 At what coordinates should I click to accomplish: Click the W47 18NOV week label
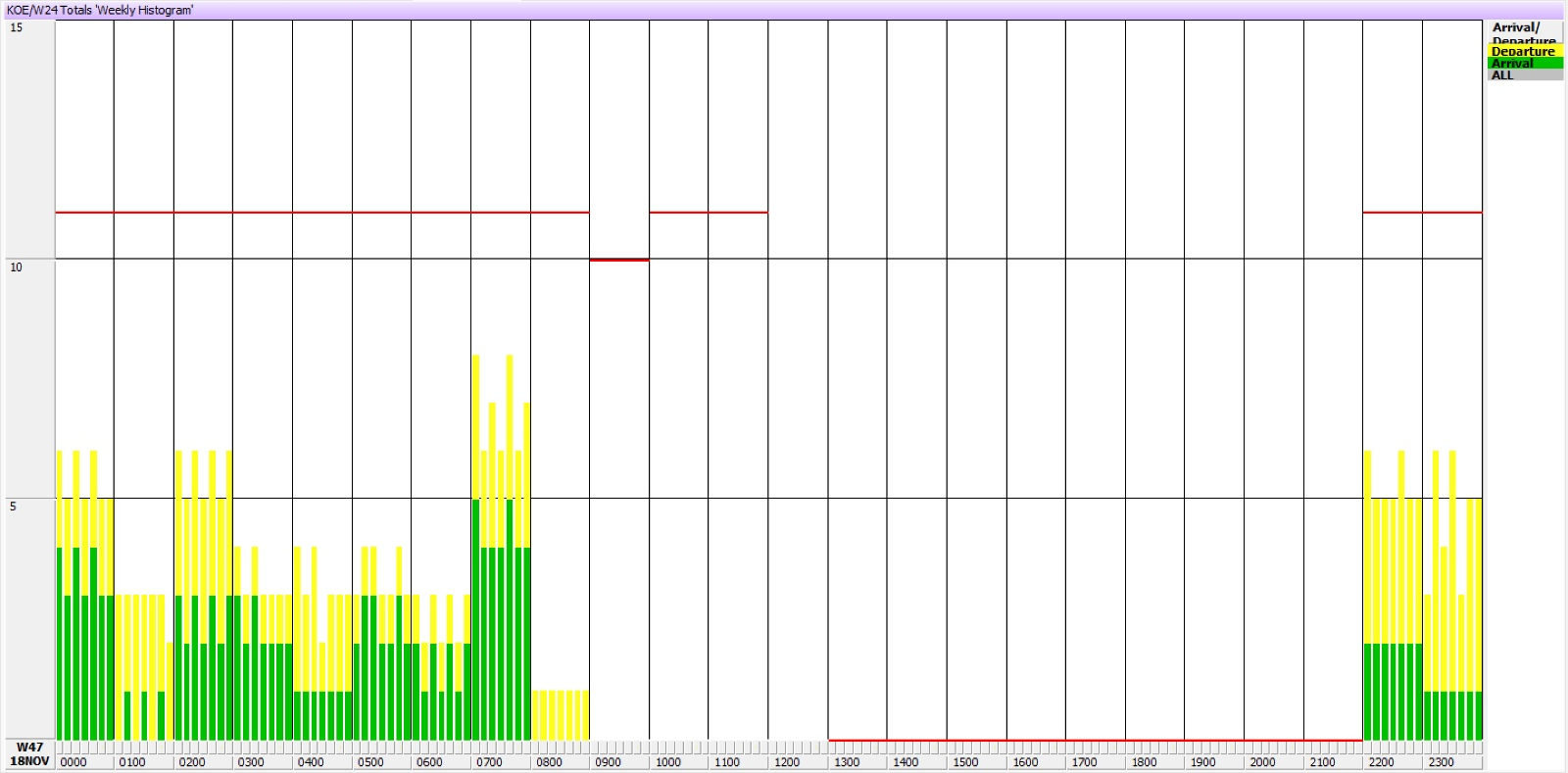point(29,754)
